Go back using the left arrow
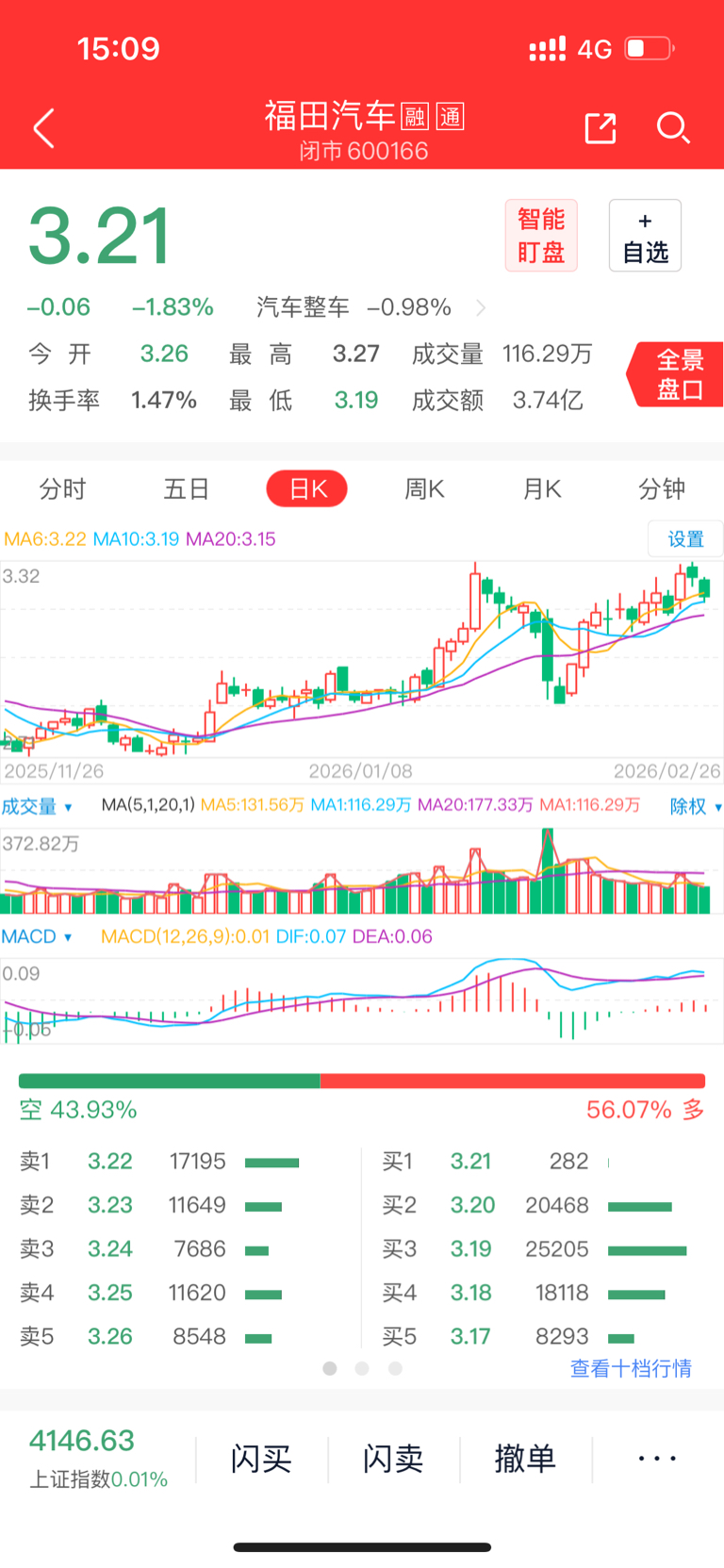 (x=44, y=128)
